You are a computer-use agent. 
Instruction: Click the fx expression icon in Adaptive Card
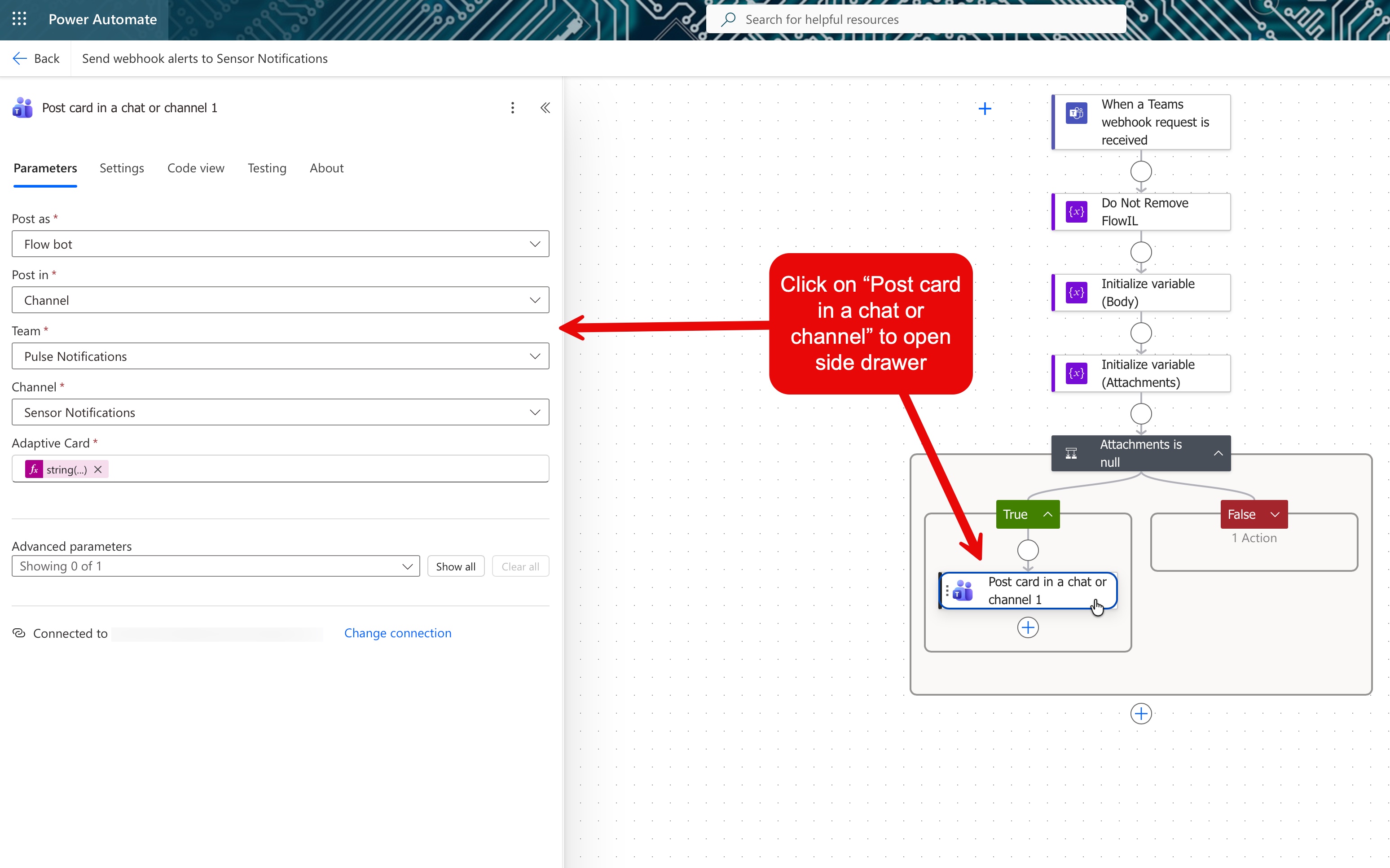pyautogui.click(x=34, y=469)
